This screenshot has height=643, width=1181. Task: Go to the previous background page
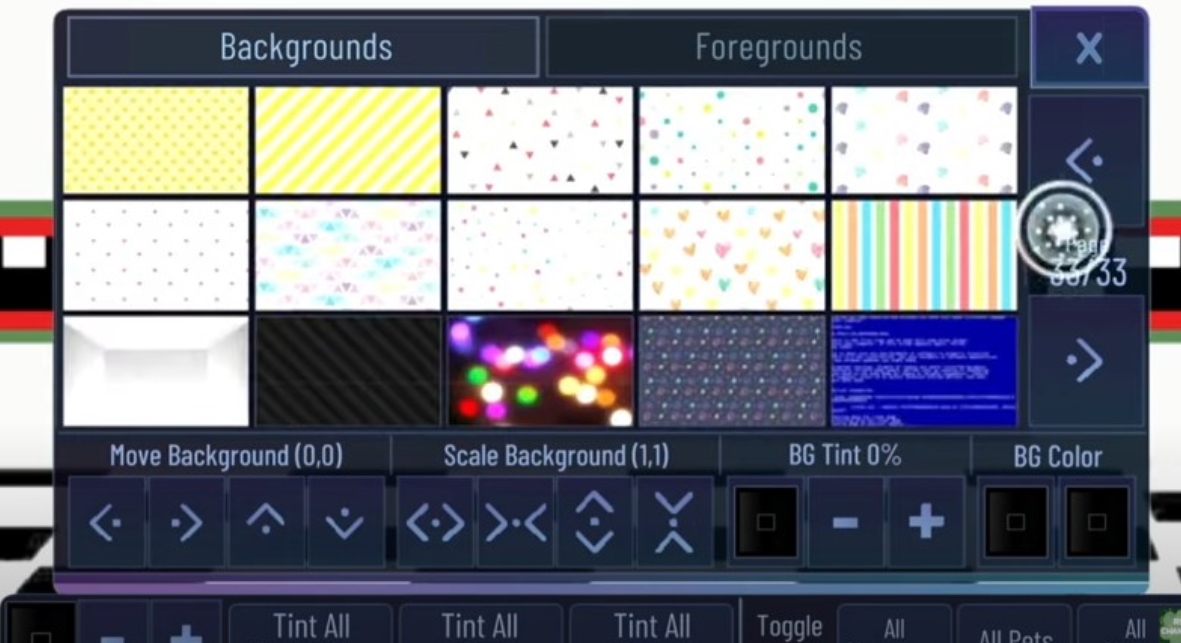click(1085, 158)
